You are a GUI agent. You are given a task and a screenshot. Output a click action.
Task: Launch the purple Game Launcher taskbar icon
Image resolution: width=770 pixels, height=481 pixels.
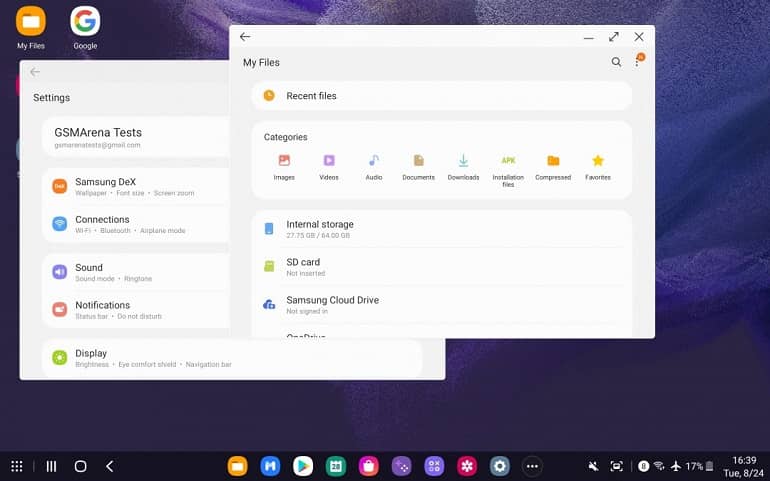coord(401,466)
